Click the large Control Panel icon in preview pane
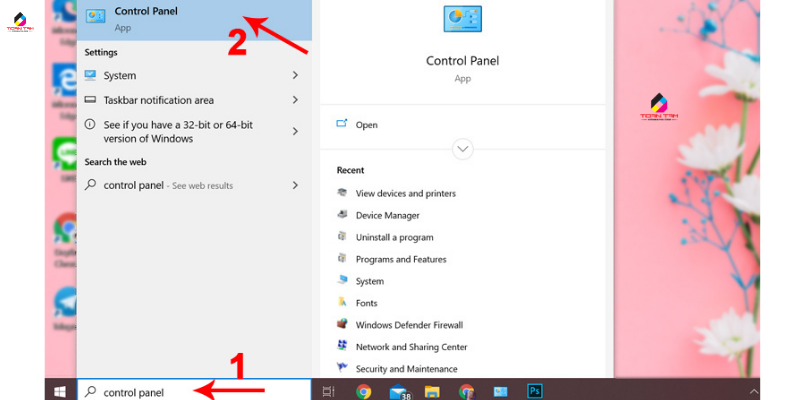Viewport: 800px width, 400px height. coord(462,19)
